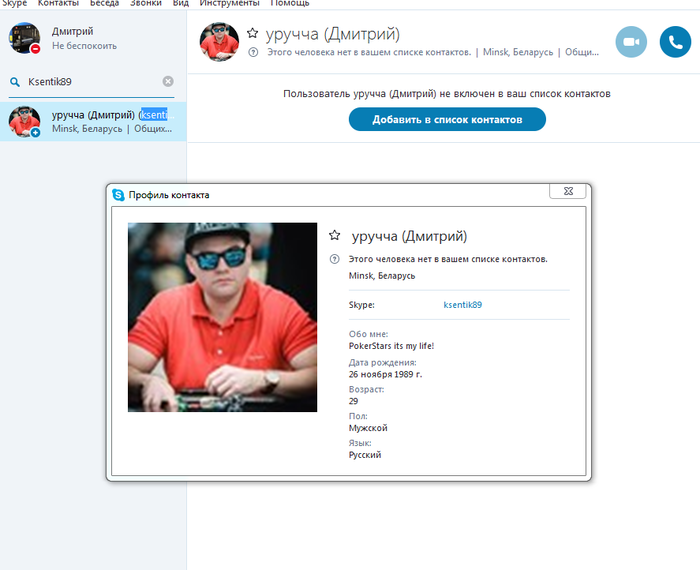Click the Skype logo in profile dialog
The image size is (700, 570).
118,195
